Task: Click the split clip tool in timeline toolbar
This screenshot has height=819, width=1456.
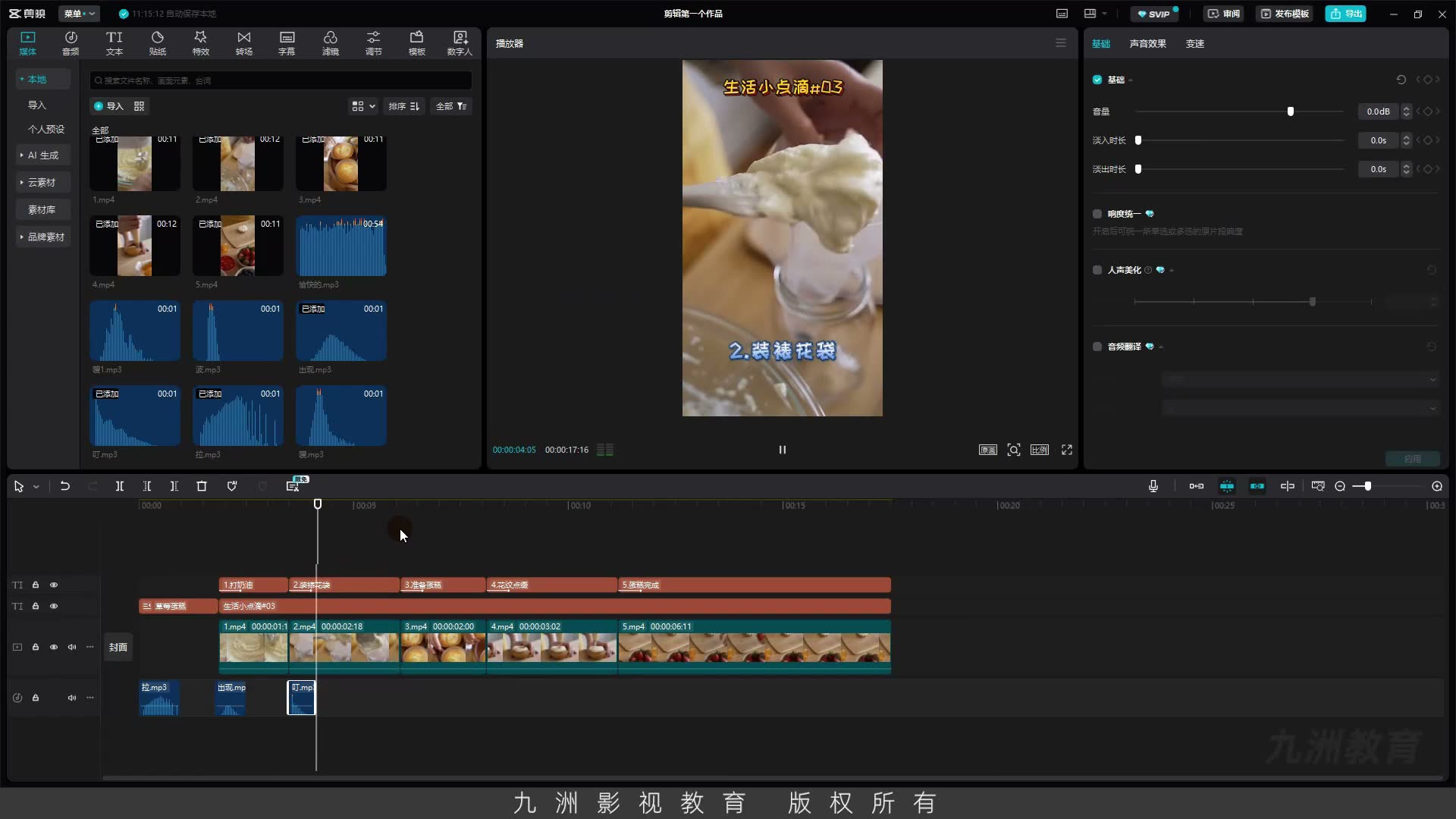Action: [120, 486]
